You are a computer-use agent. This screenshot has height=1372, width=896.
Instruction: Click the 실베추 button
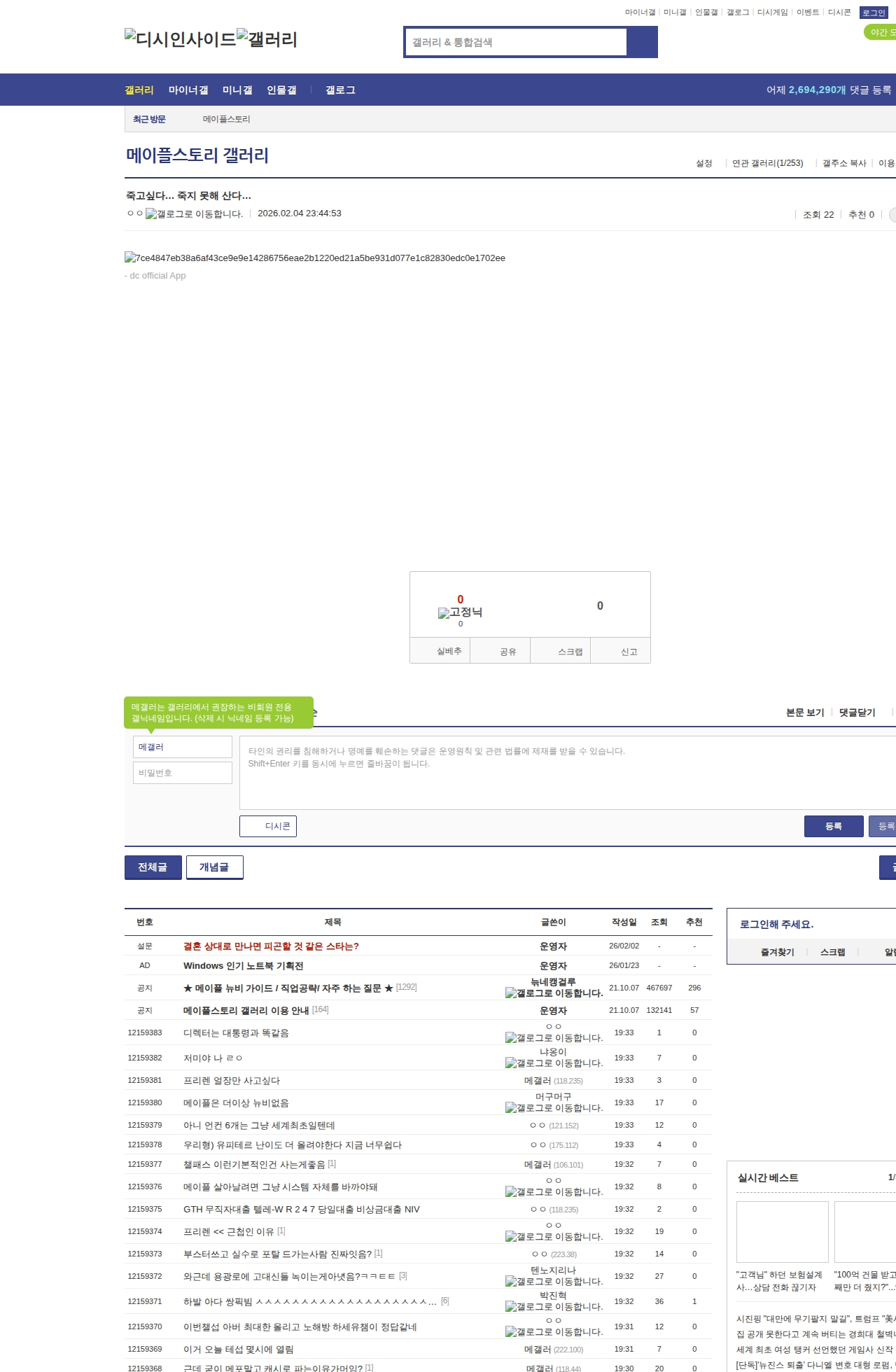[x=440, y=651]
